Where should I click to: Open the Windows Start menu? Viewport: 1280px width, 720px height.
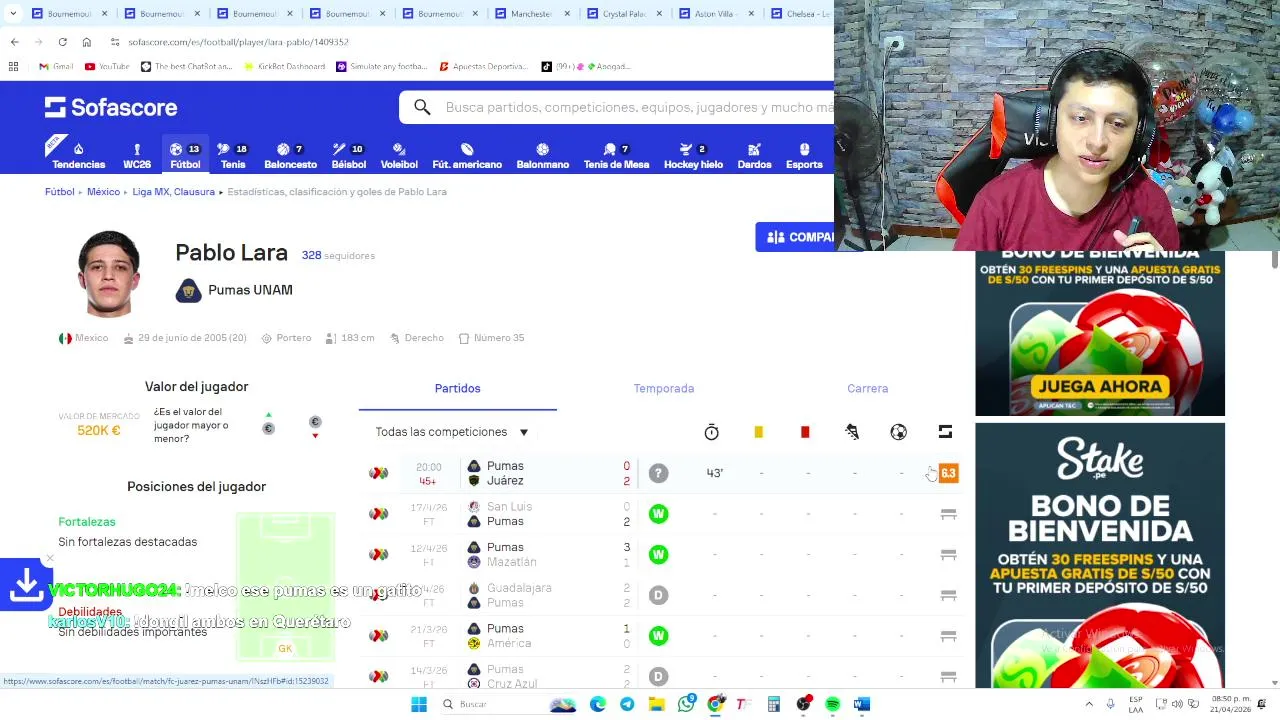click(419, 704)
